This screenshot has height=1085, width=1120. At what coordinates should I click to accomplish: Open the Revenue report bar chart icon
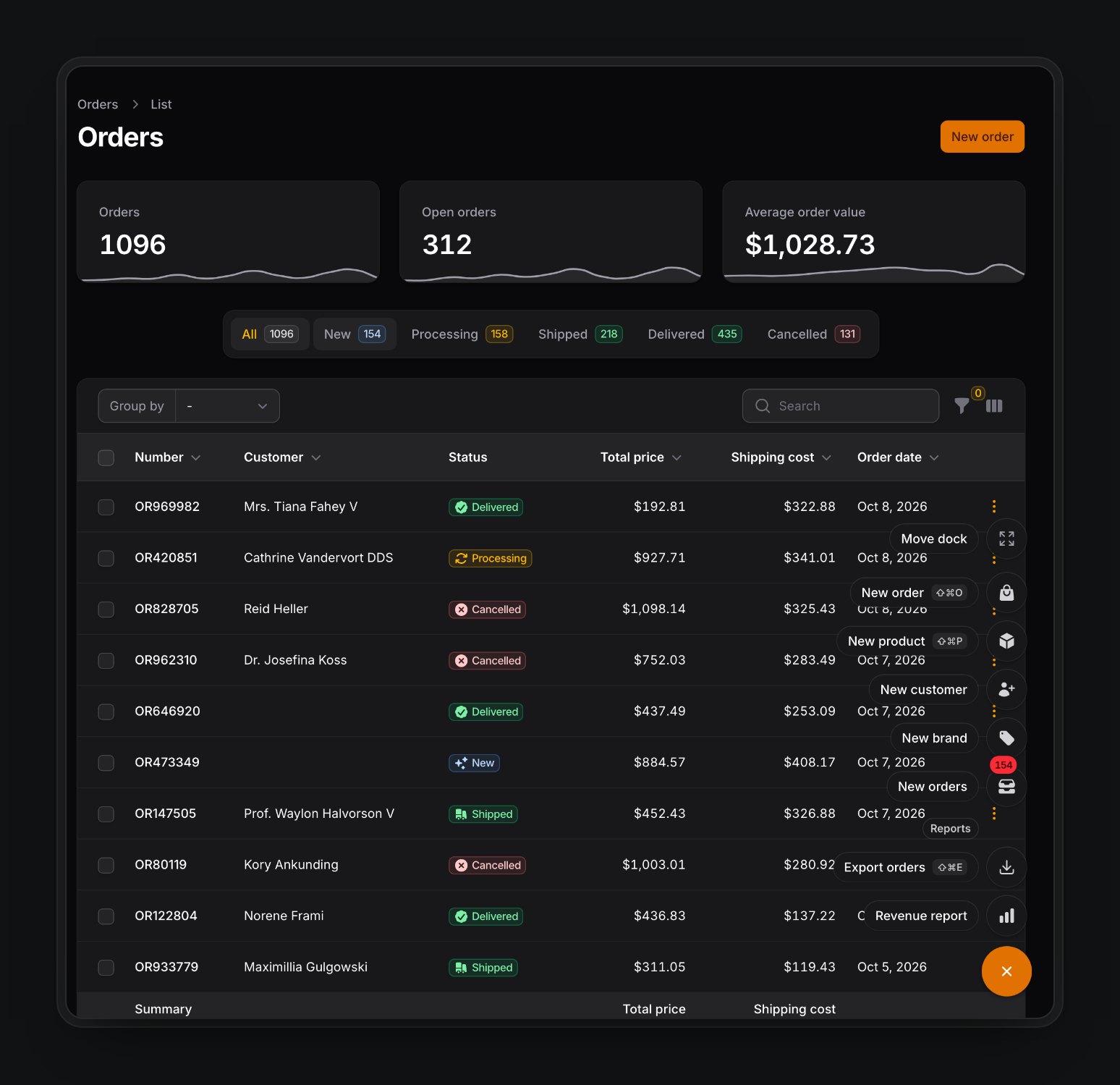click(1006, 916)
